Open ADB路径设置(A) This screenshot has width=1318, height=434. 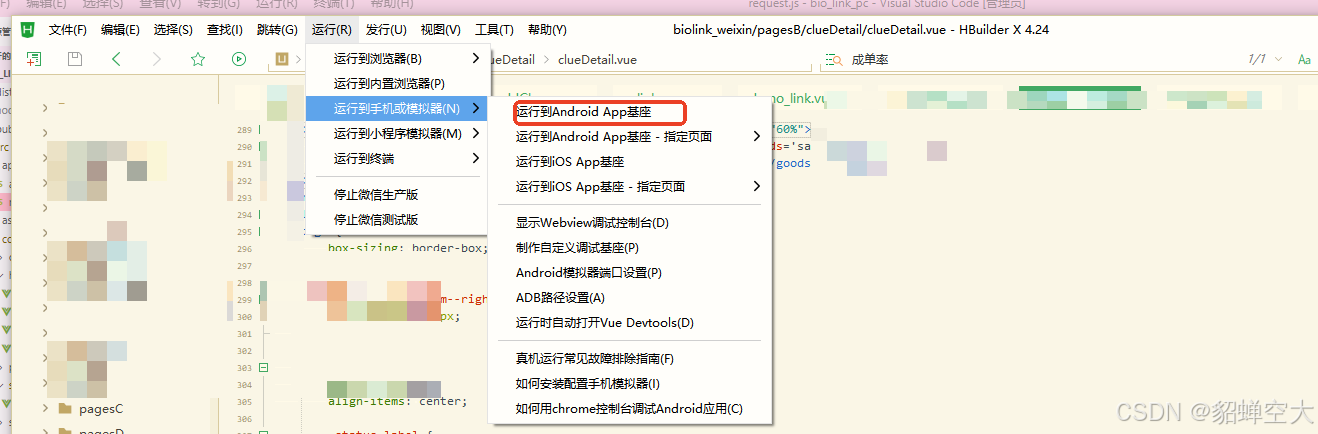pyautogui.click(x=629, y=297)
